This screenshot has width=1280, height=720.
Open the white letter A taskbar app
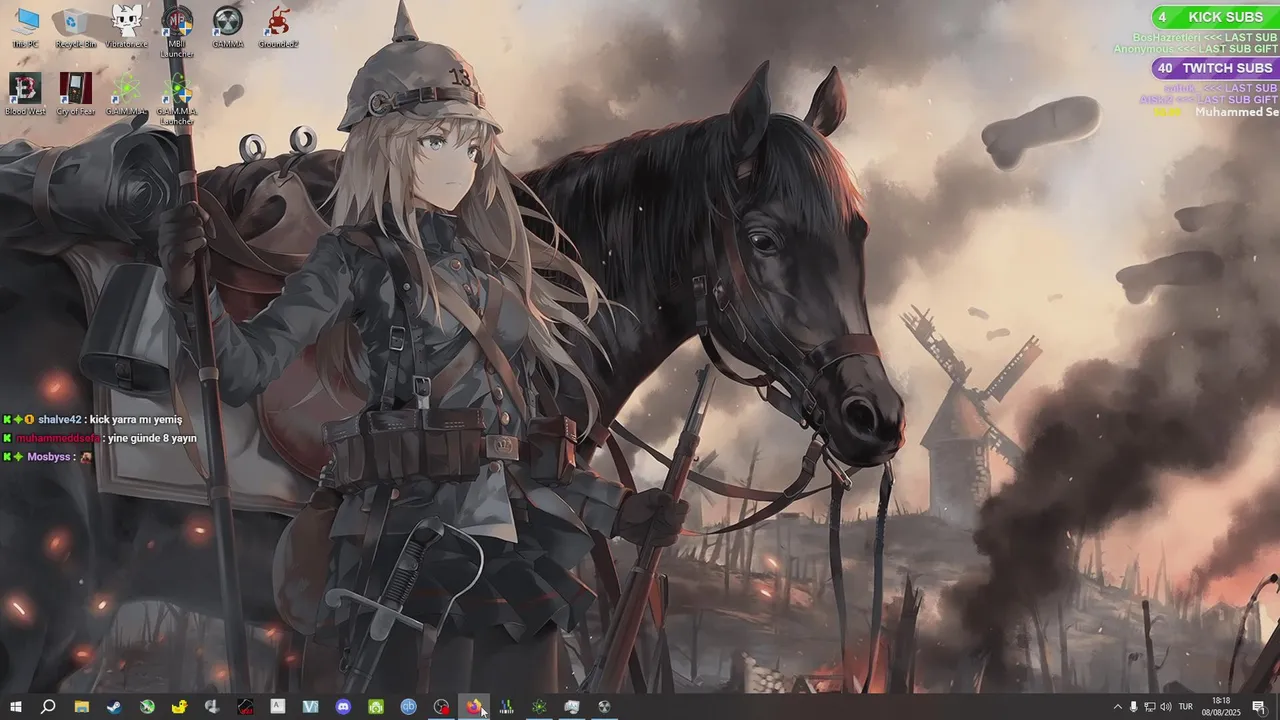coord(277,707)
